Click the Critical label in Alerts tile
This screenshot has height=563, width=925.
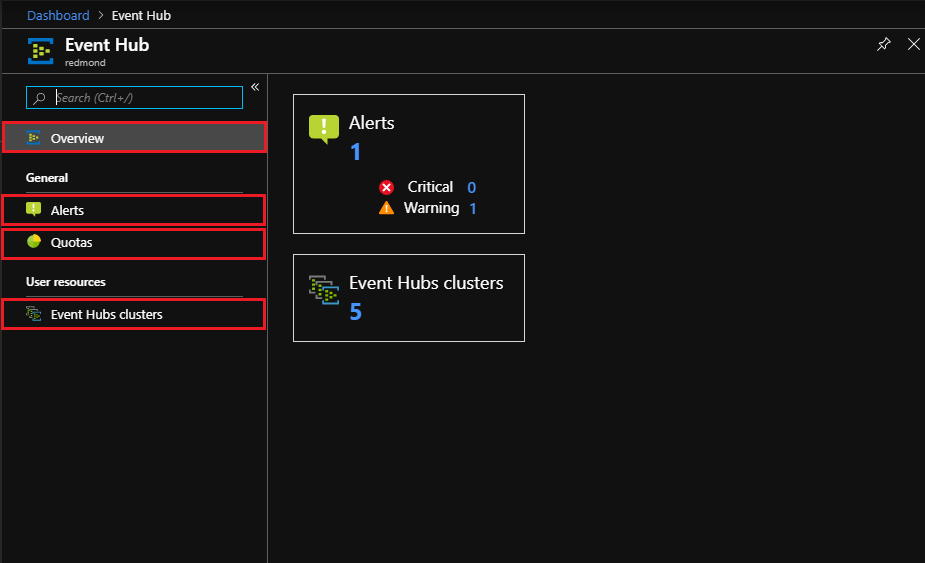click(430, 186)
